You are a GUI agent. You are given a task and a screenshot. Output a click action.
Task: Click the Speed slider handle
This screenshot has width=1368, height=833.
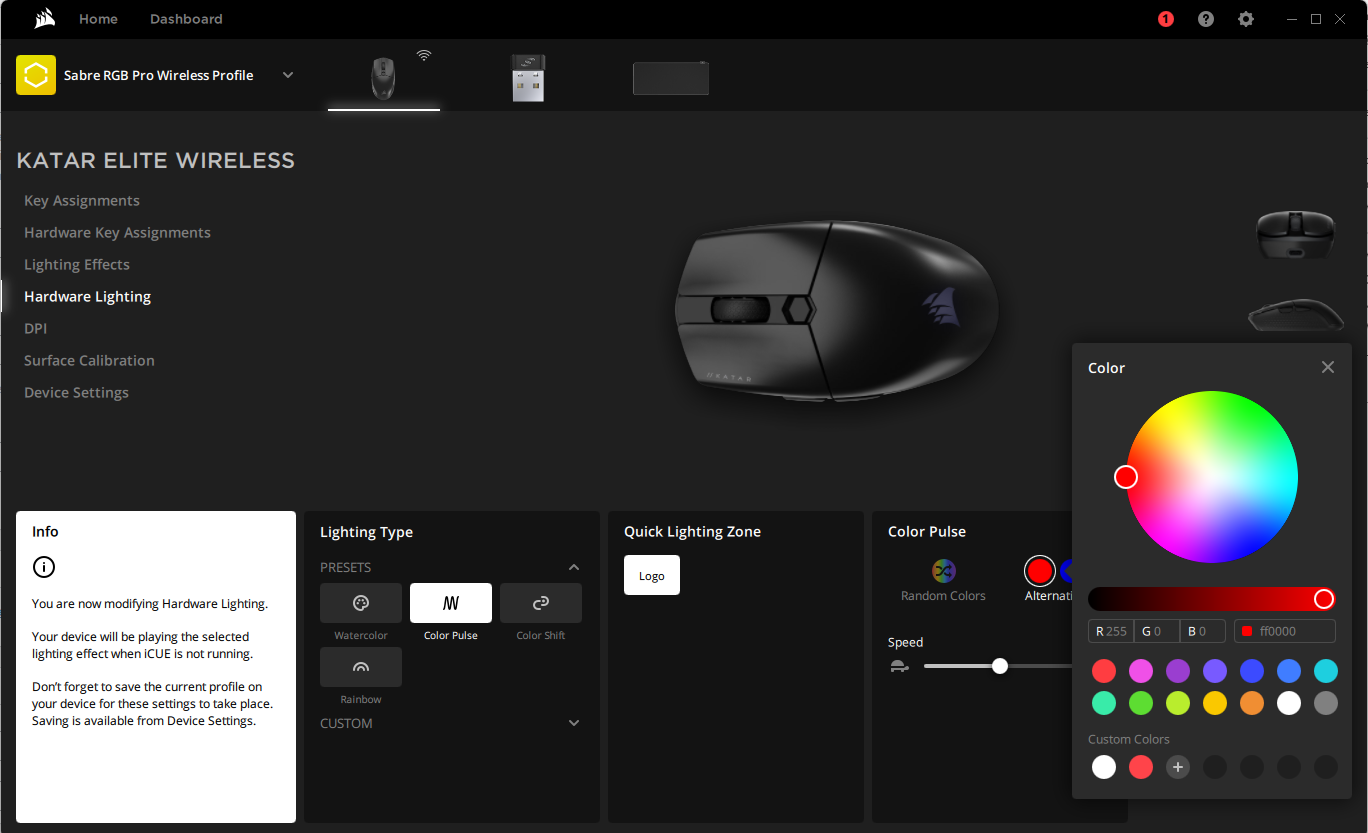(1000, 666)
